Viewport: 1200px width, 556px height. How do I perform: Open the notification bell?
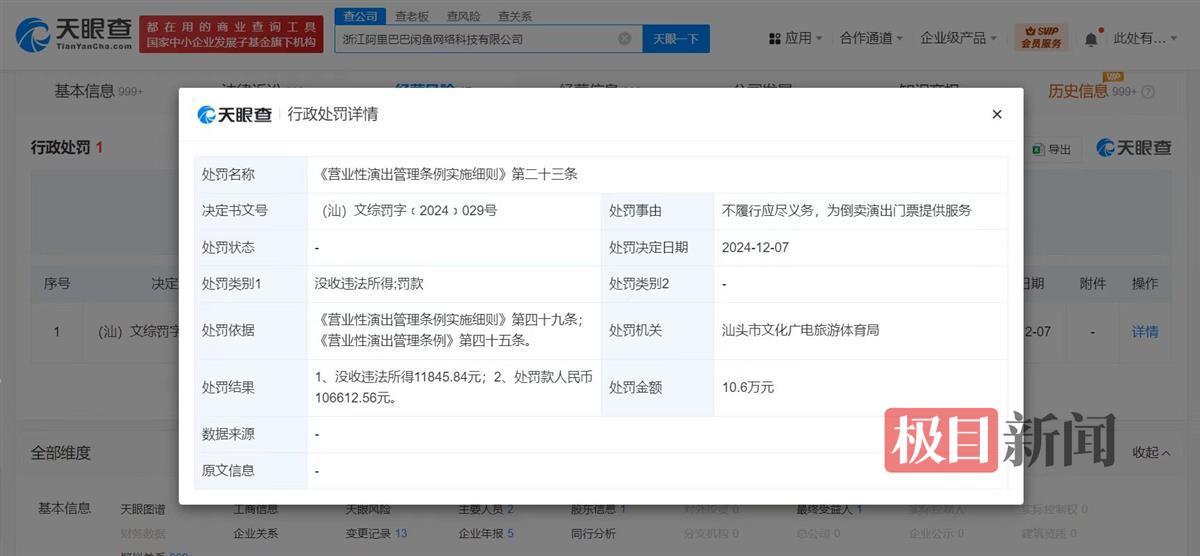click(1090, 37)
